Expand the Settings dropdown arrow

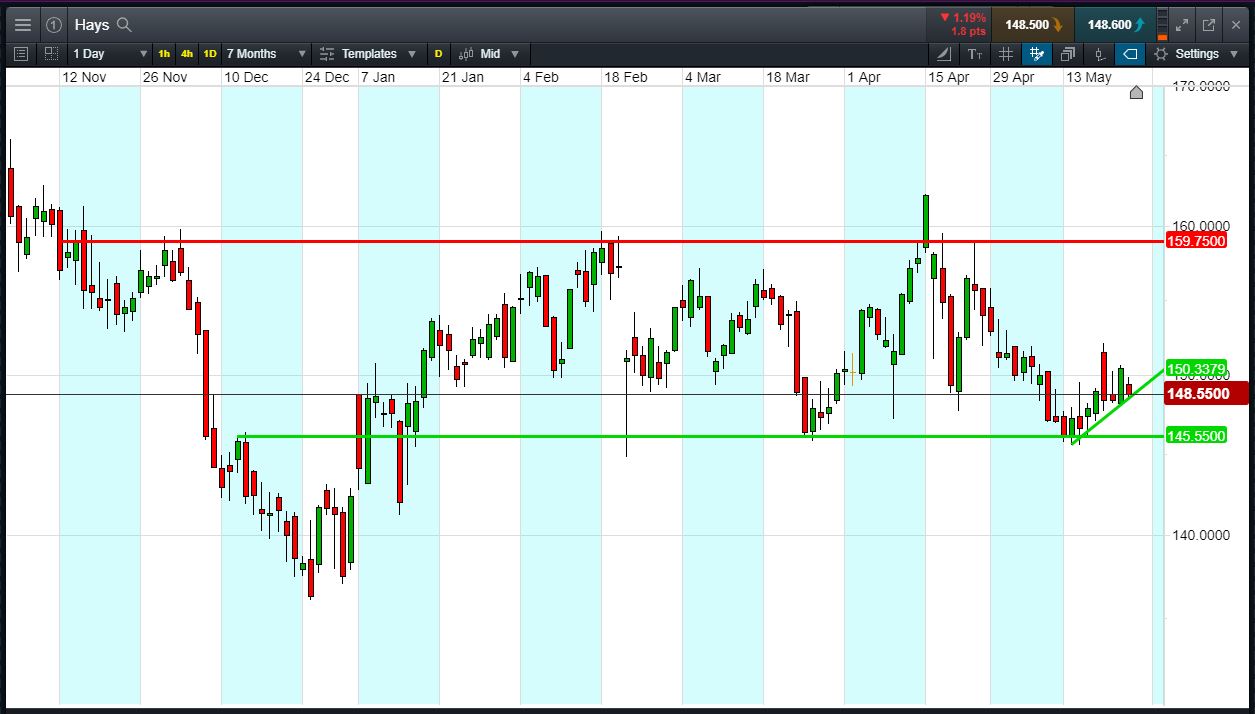pos(1233,54)
